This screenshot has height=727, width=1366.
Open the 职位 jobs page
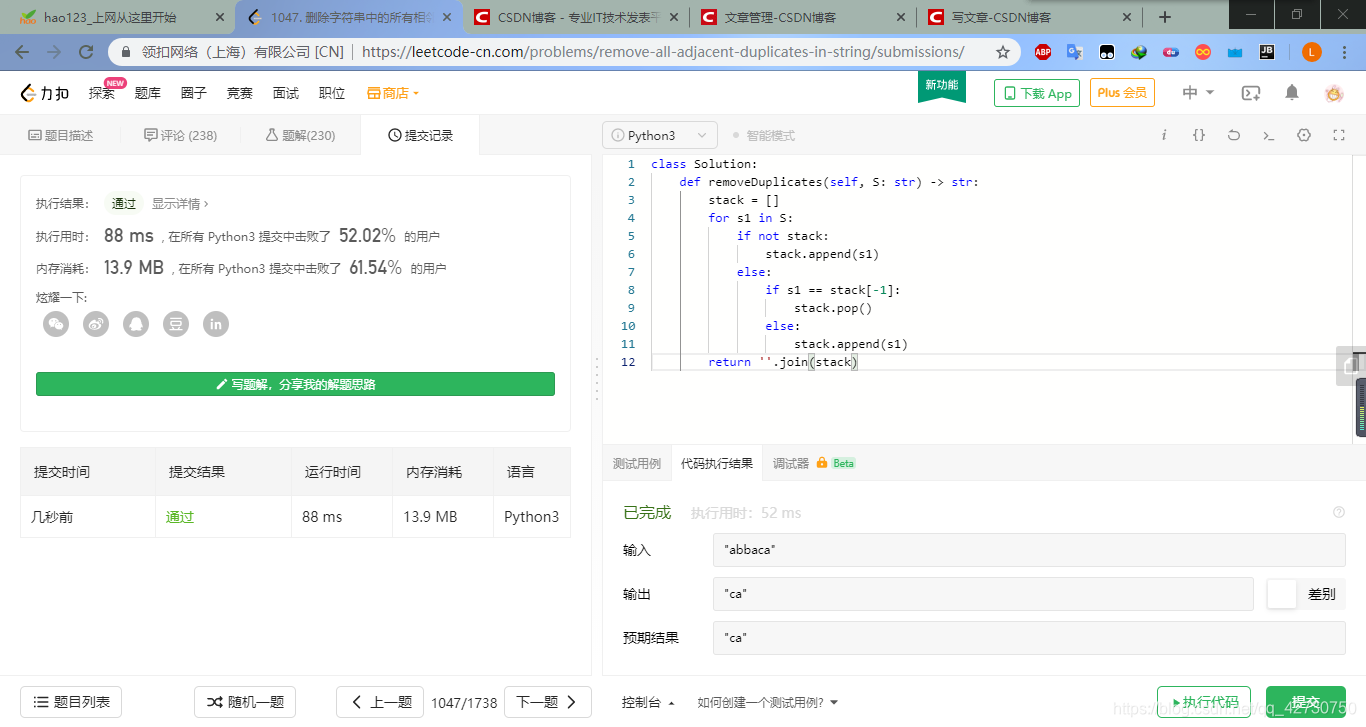[332, 93]
